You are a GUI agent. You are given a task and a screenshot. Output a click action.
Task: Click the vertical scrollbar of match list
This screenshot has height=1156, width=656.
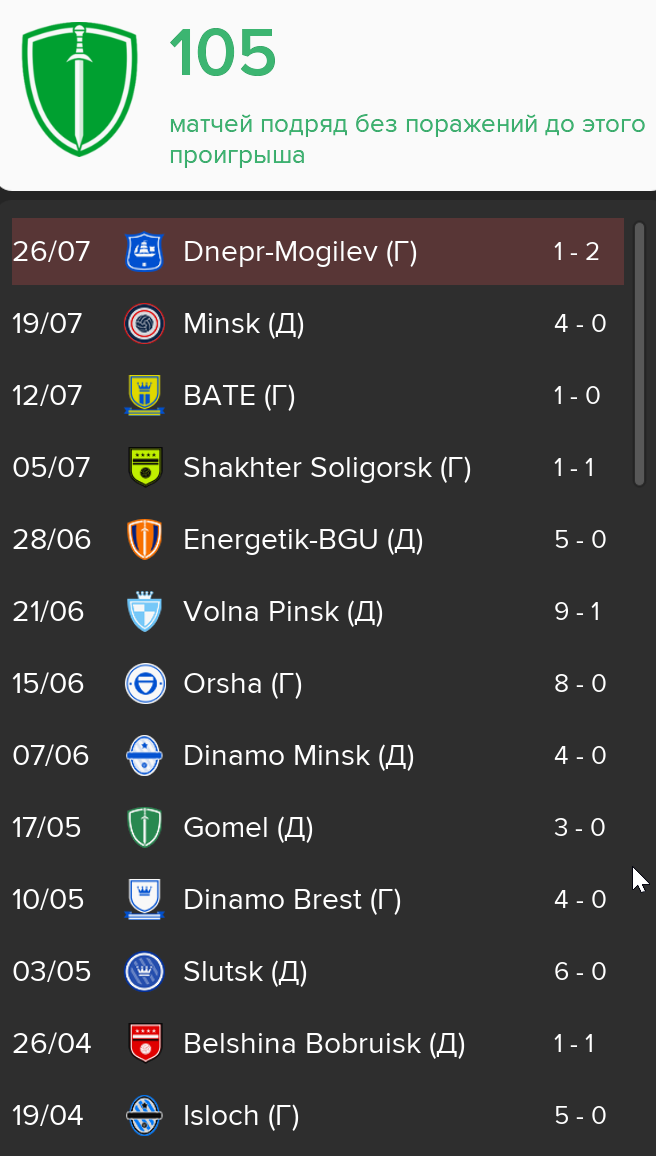click(639, 354)
